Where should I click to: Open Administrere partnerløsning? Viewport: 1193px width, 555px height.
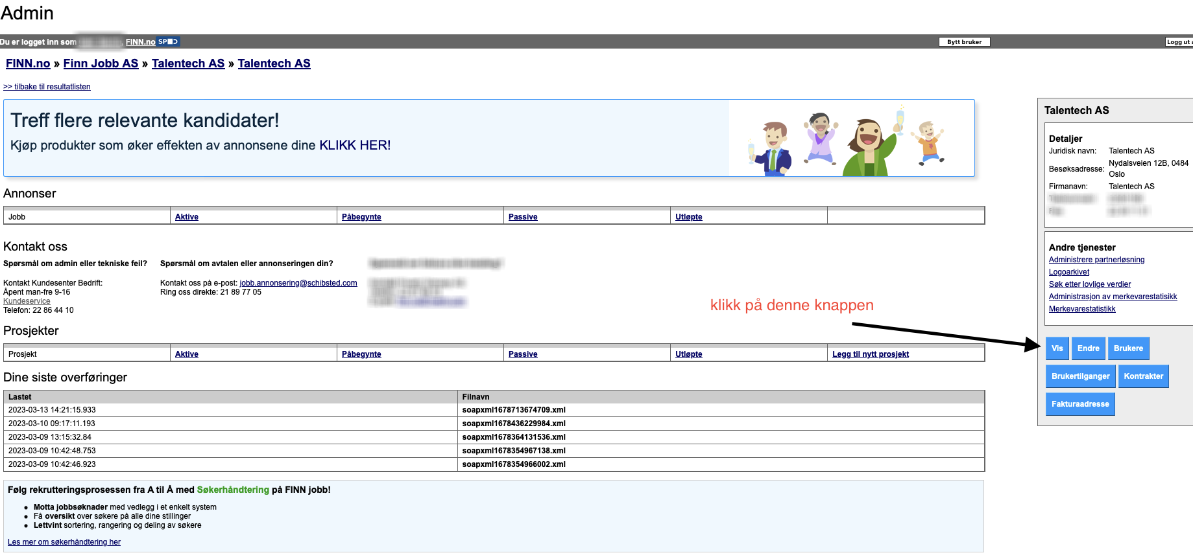1096,260
